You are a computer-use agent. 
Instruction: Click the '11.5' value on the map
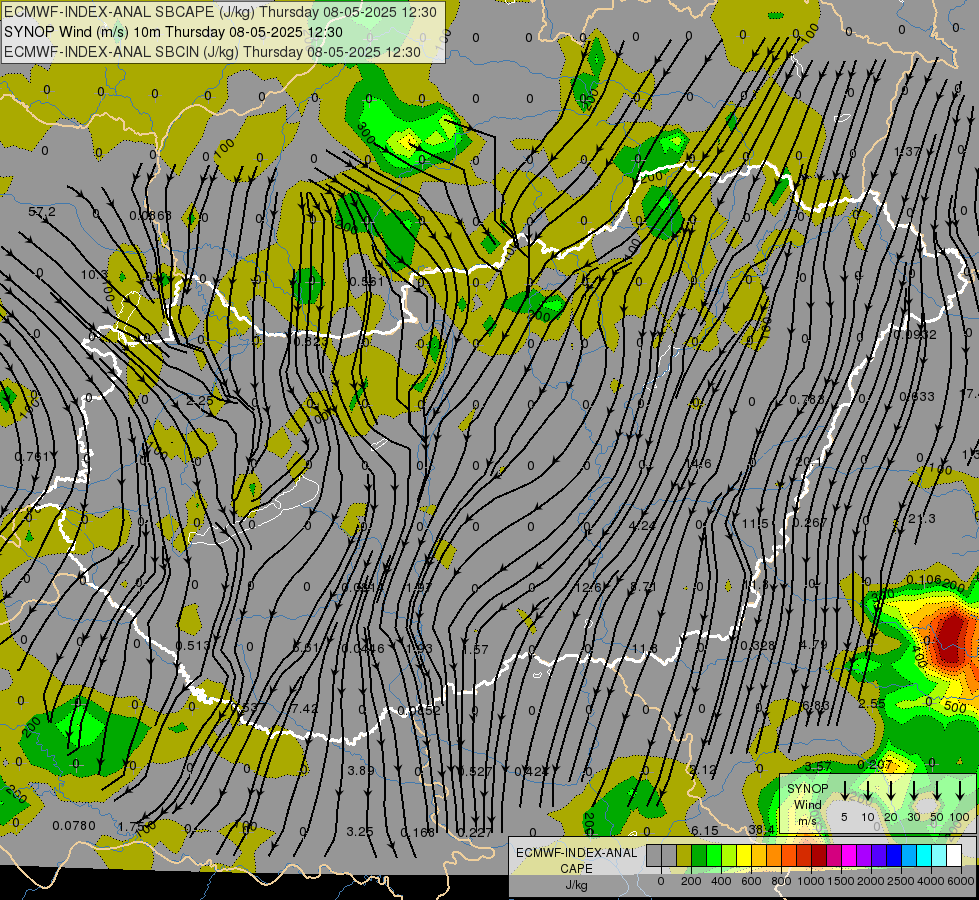(x=755, y=523)
